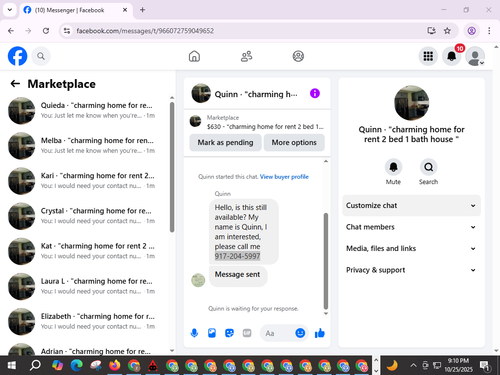Click the Message sent bubble
500x375 pixels.
click(237, 275)
